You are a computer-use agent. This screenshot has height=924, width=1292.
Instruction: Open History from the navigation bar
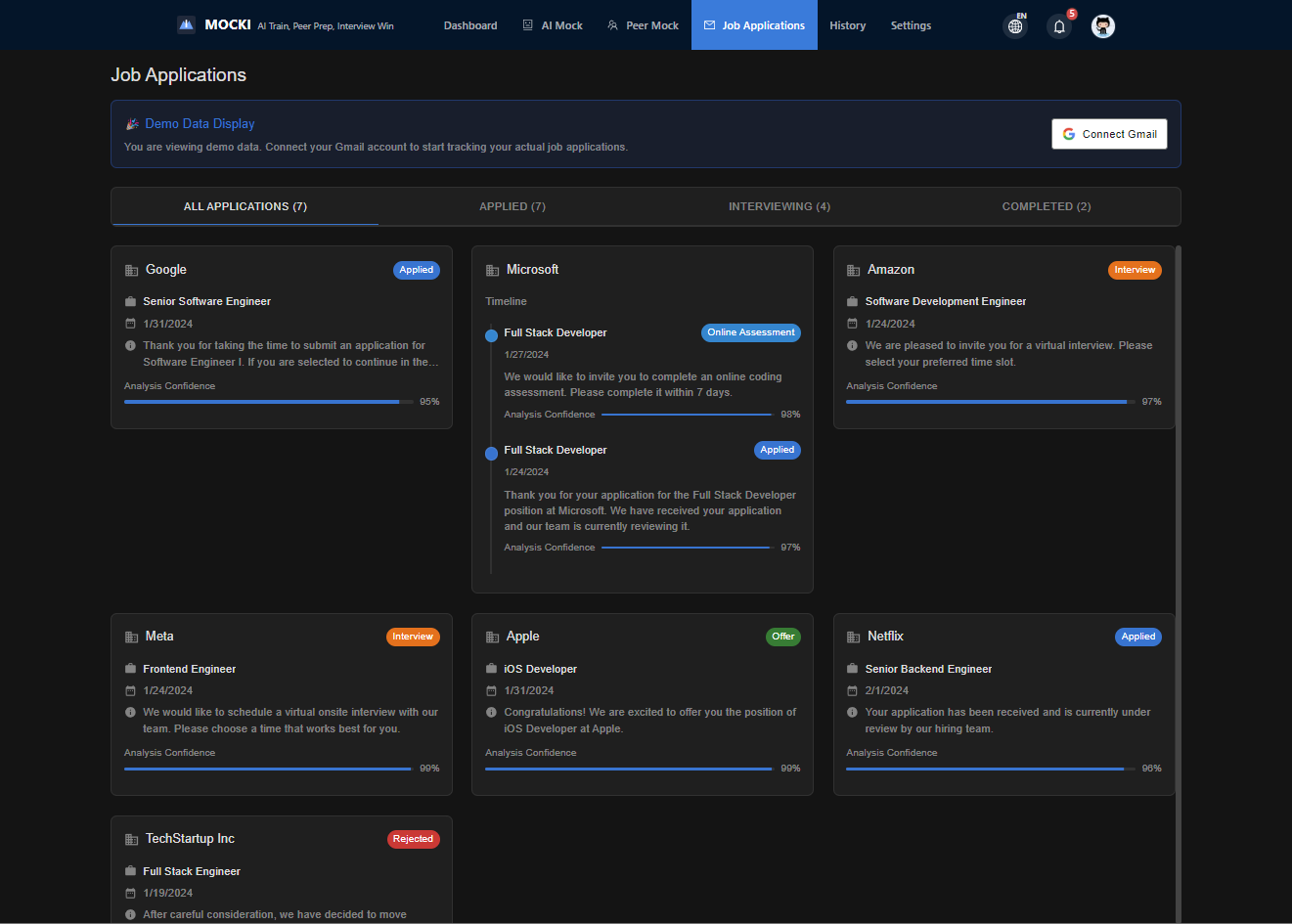point(847,25)
